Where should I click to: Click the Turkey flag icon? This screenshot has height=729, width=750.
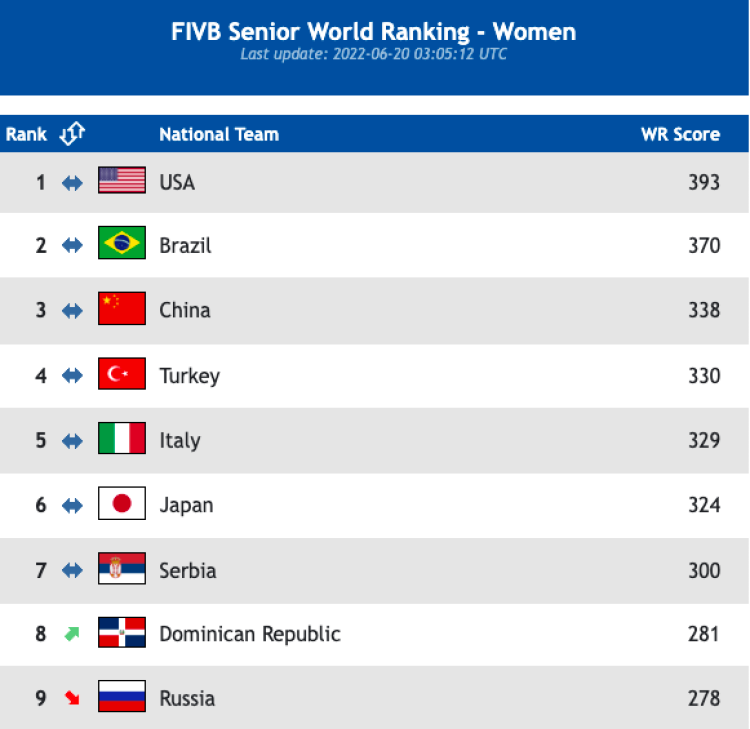click(x=122, y=373)
